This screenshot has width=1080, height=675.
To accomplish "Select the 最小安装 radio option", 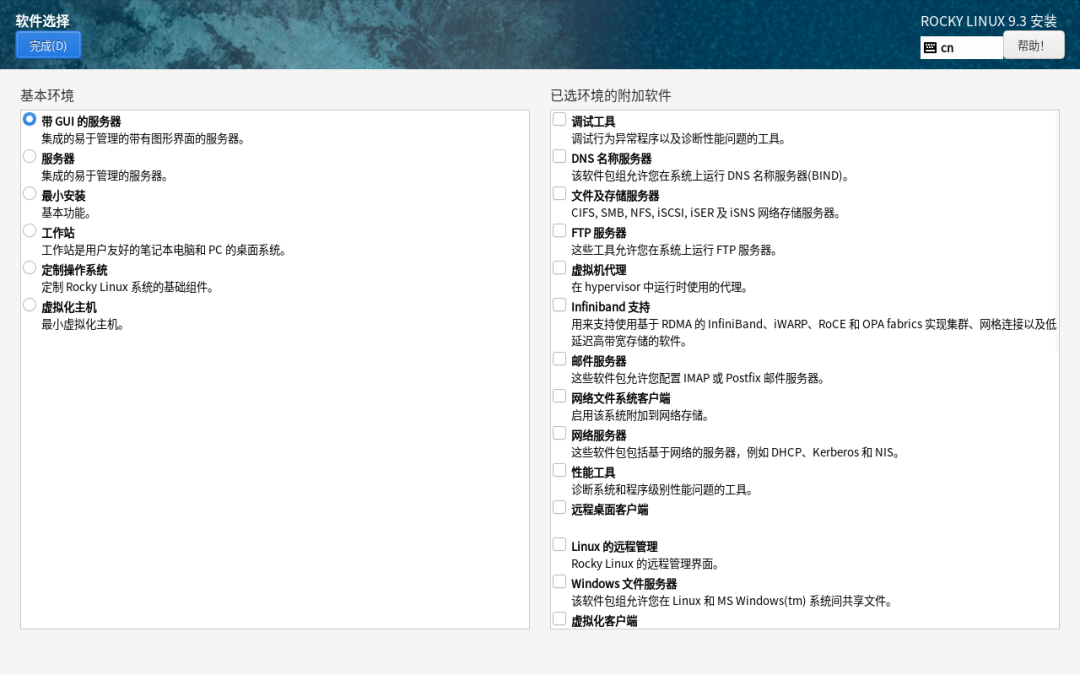I will [x=29, y=194].
